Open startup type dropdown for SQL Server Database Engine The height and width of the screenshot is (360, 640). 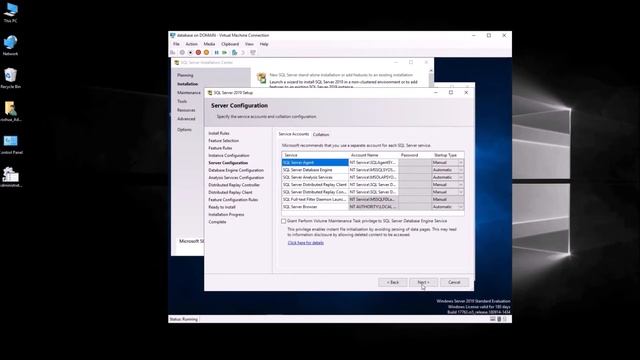(x=461, y=170)
